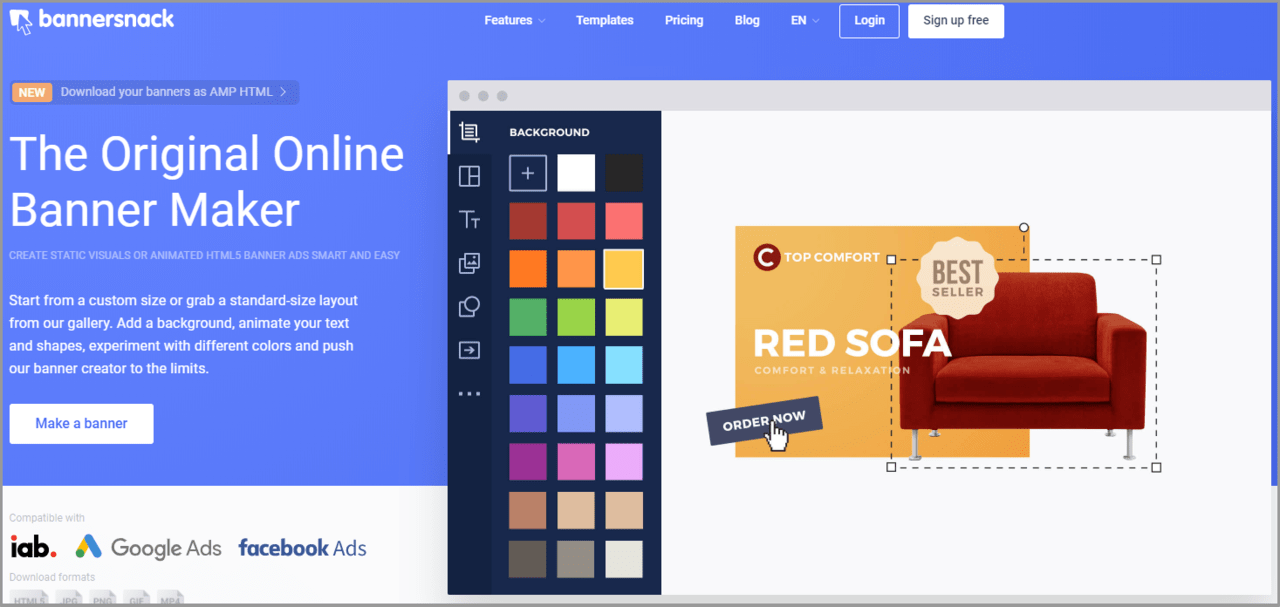Click the Make a banner button
This screenshot has height=607, width=1280.
[82, 424]
